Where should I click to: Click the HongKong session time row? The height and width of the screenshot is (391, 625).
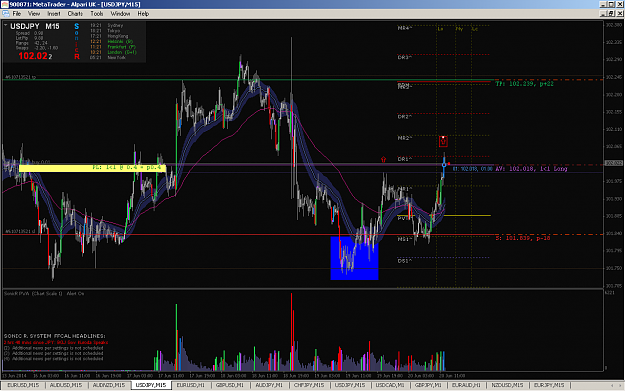click(109, 36)
